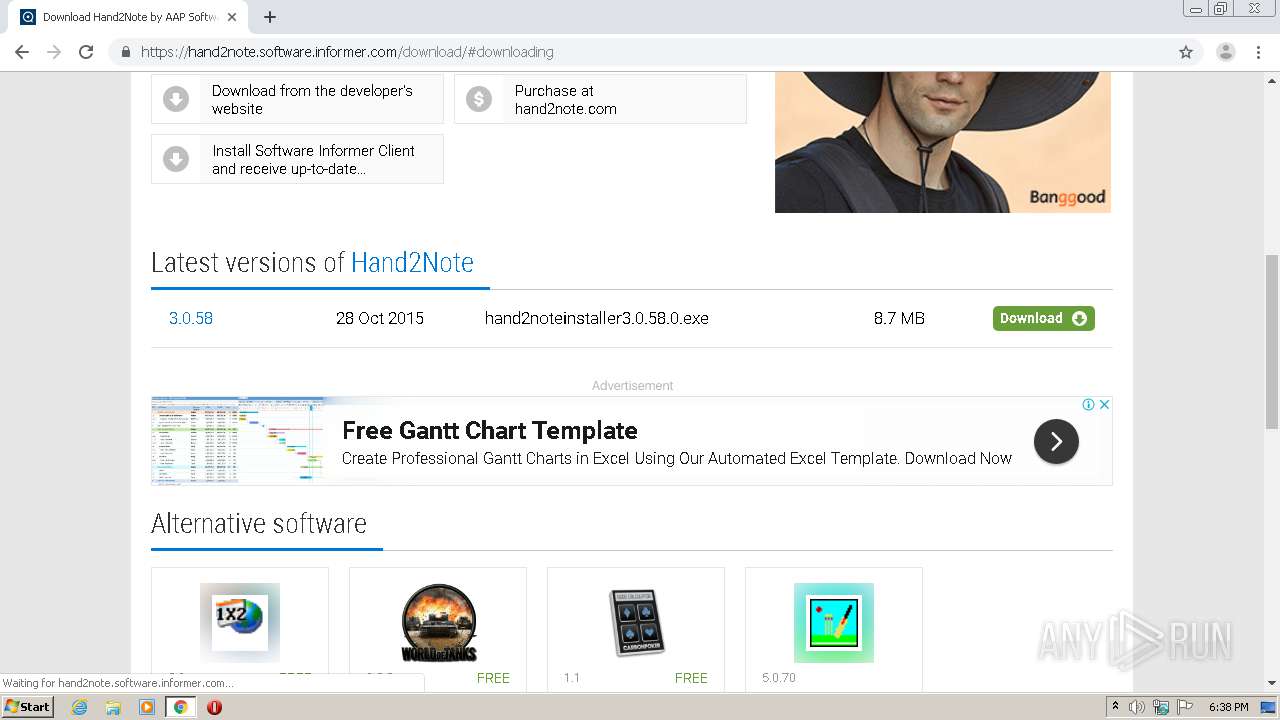Image resolution: width=1280 pixels, height=720 pixels.
Task: Click the Gantt chart ad thumbnail
Action: [238, 441]
